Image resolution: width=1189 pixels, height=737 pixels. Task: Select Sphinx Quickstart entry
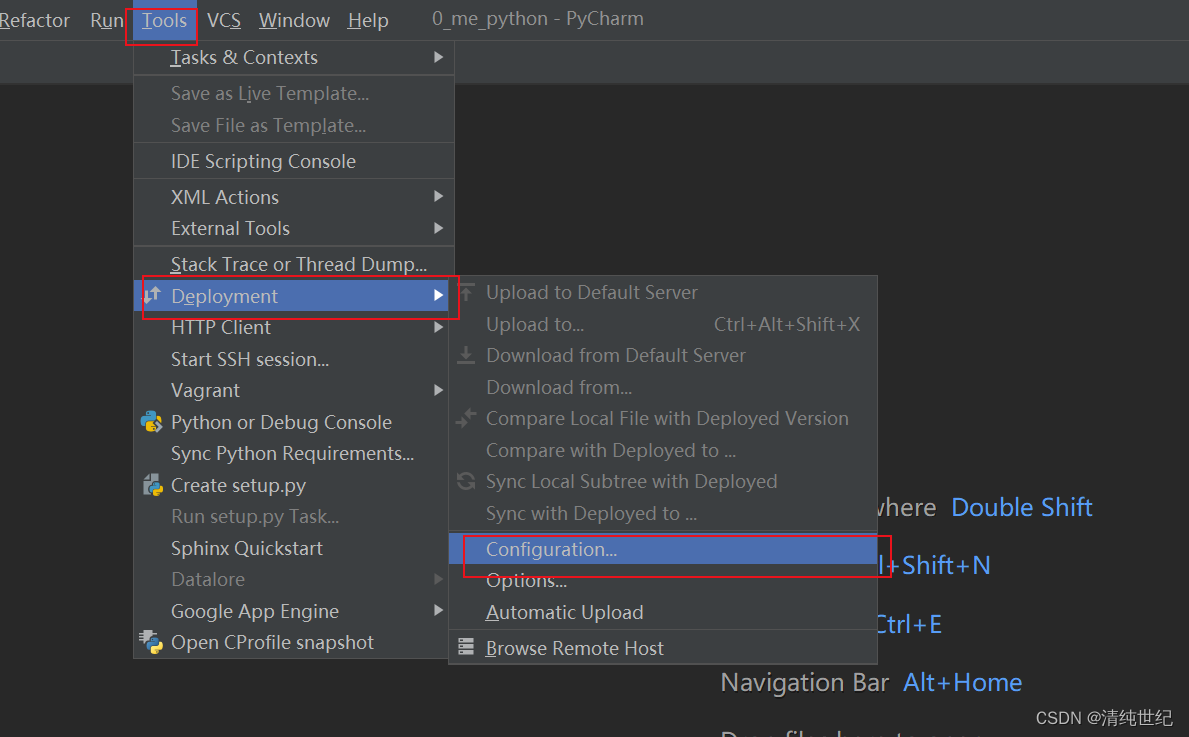click(247, 548)
